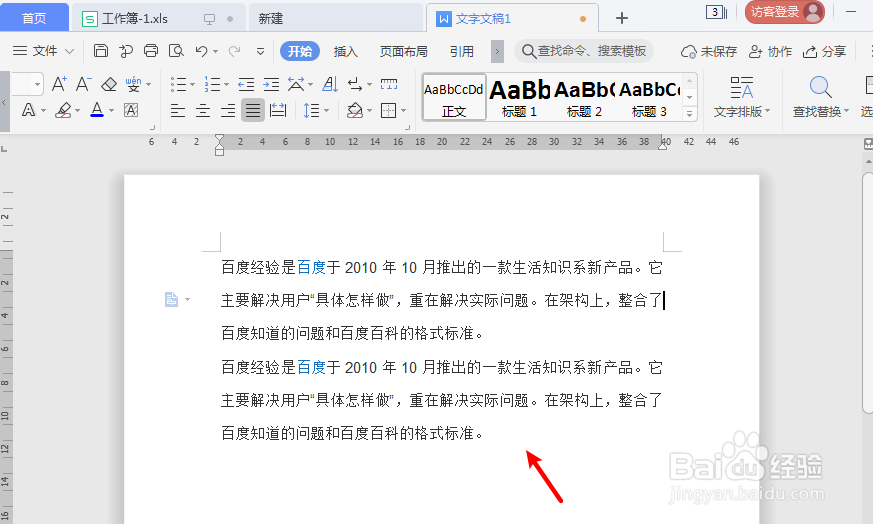This screenshot has width=873, height=524.
Task: Apply 标题 2 style
Action: tap(584, 97)
